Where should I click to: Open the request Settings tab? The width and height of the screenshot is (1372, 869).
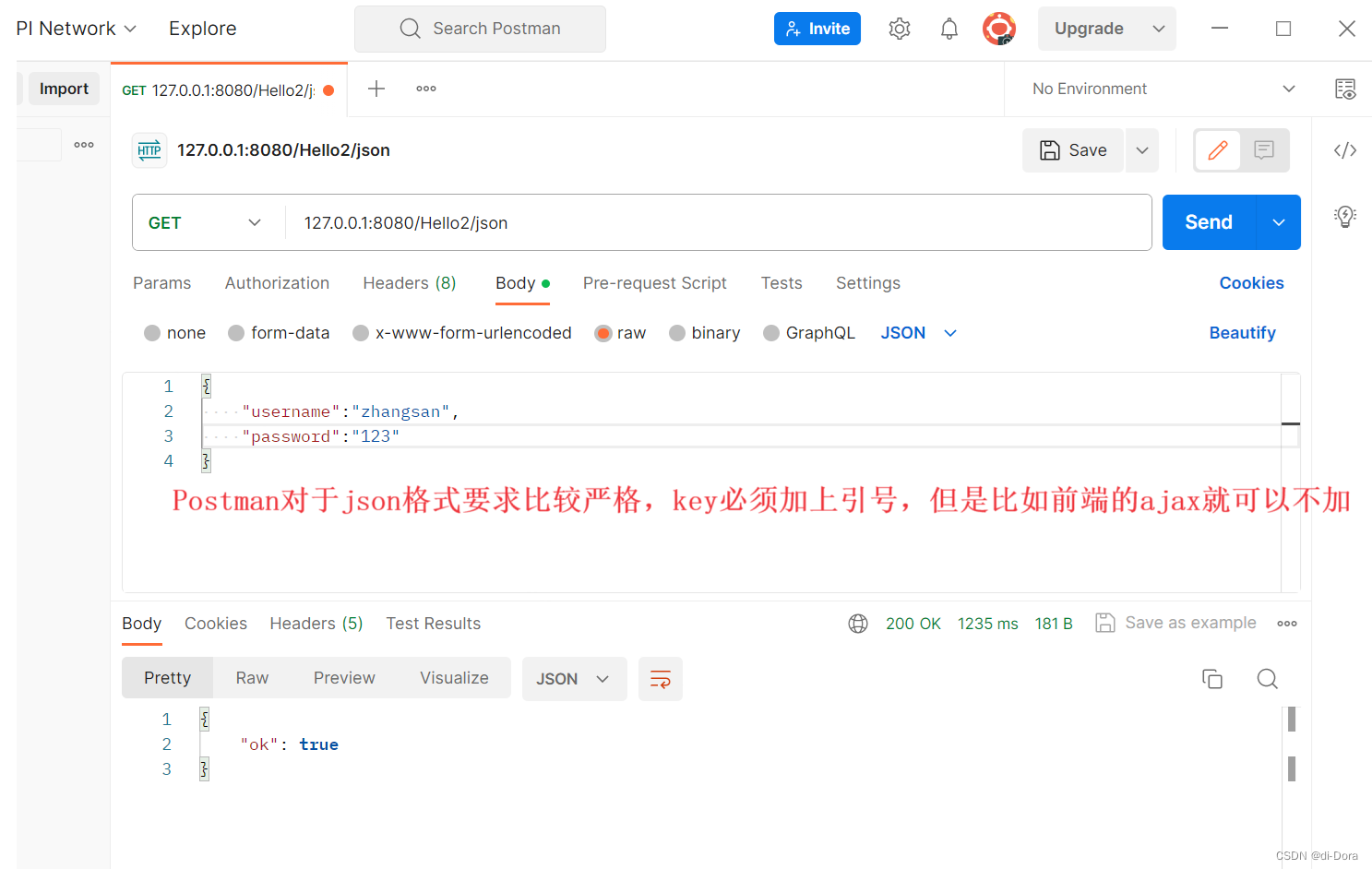tap(868, 283)
